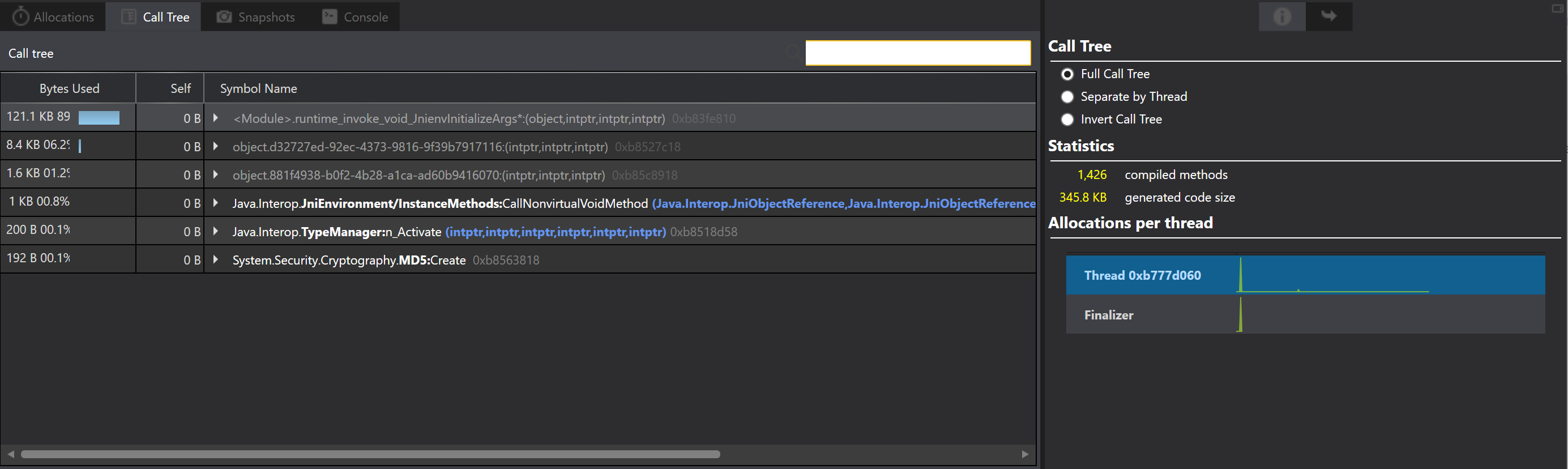Open the info panel icon
1568x469 pixels.
[1282, 16]
